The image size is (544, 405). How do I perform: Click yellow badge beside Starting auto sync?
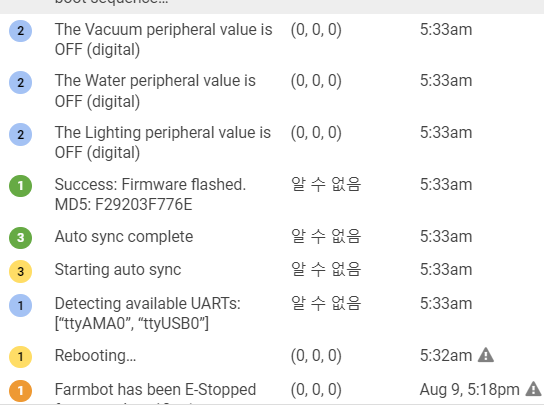tap(20, 271)
